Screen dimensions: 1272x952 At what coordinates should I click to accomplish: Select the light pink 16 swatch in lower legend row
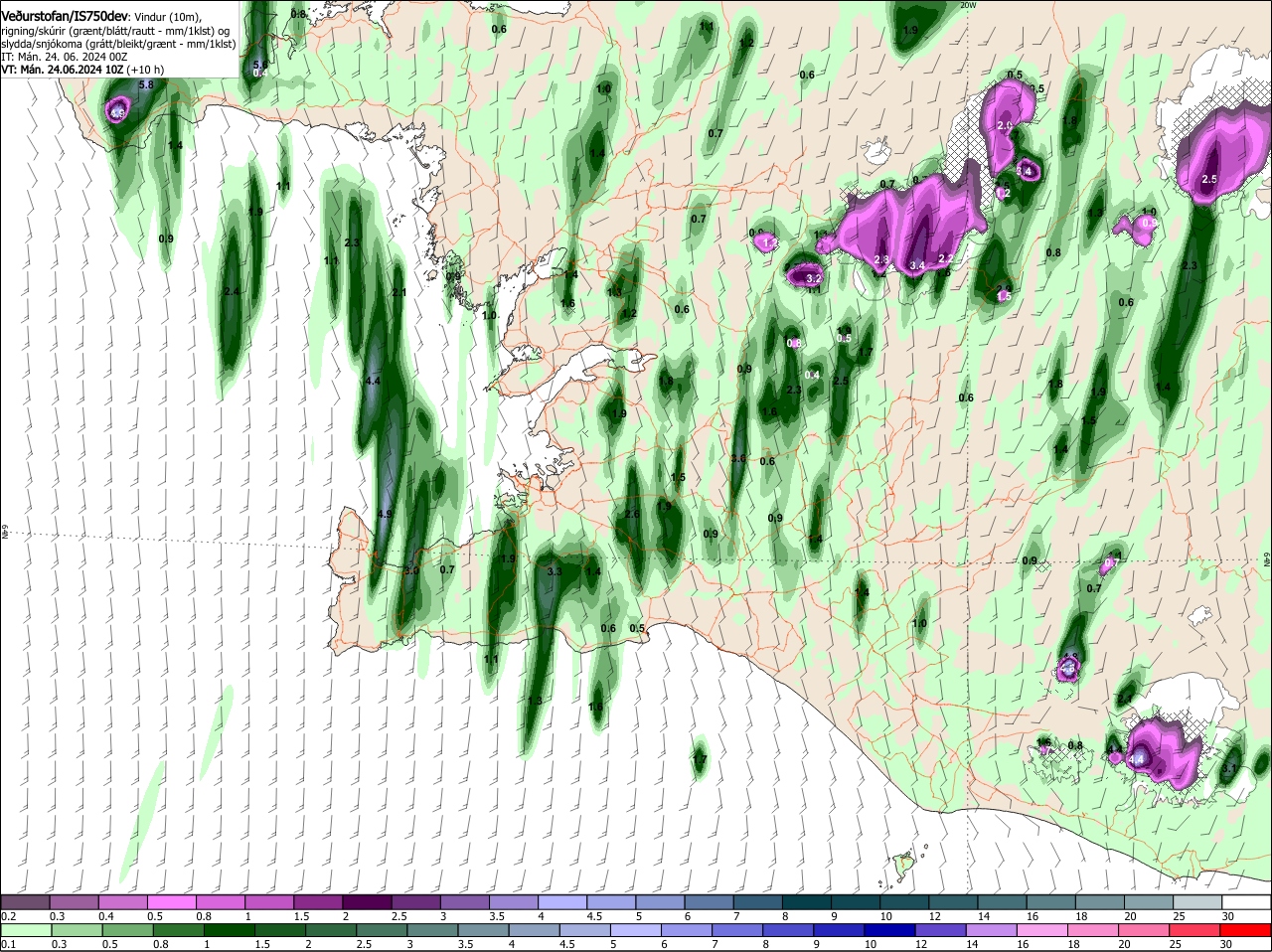[1042, 930]
